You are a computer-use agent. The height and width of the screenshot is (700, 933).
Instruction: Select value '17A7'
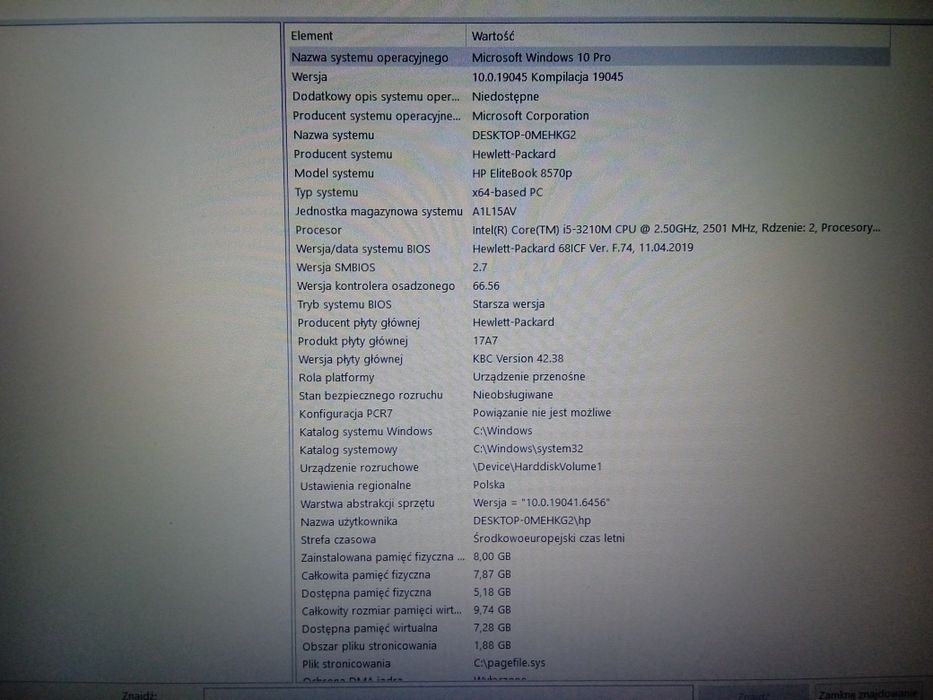point(485,340)
